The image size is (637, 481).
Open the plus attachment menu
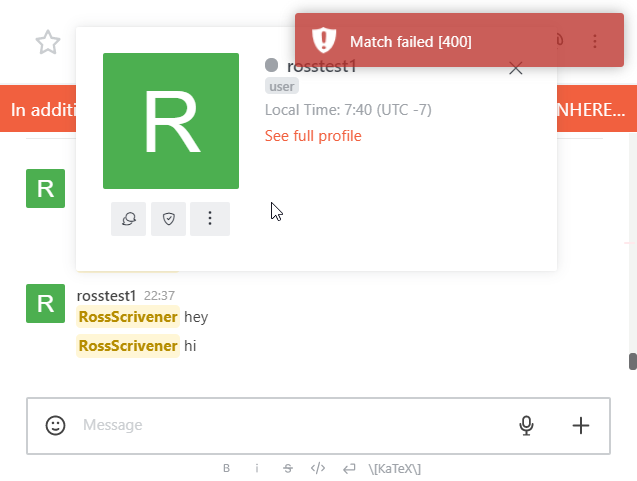point(581,425)
